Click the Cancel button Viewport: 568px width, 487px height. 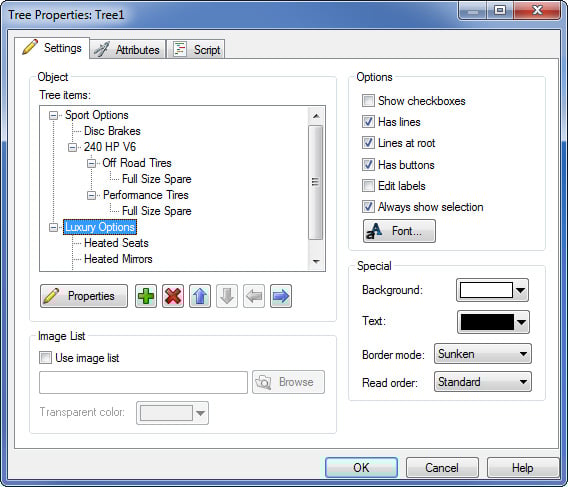point(442,467)
